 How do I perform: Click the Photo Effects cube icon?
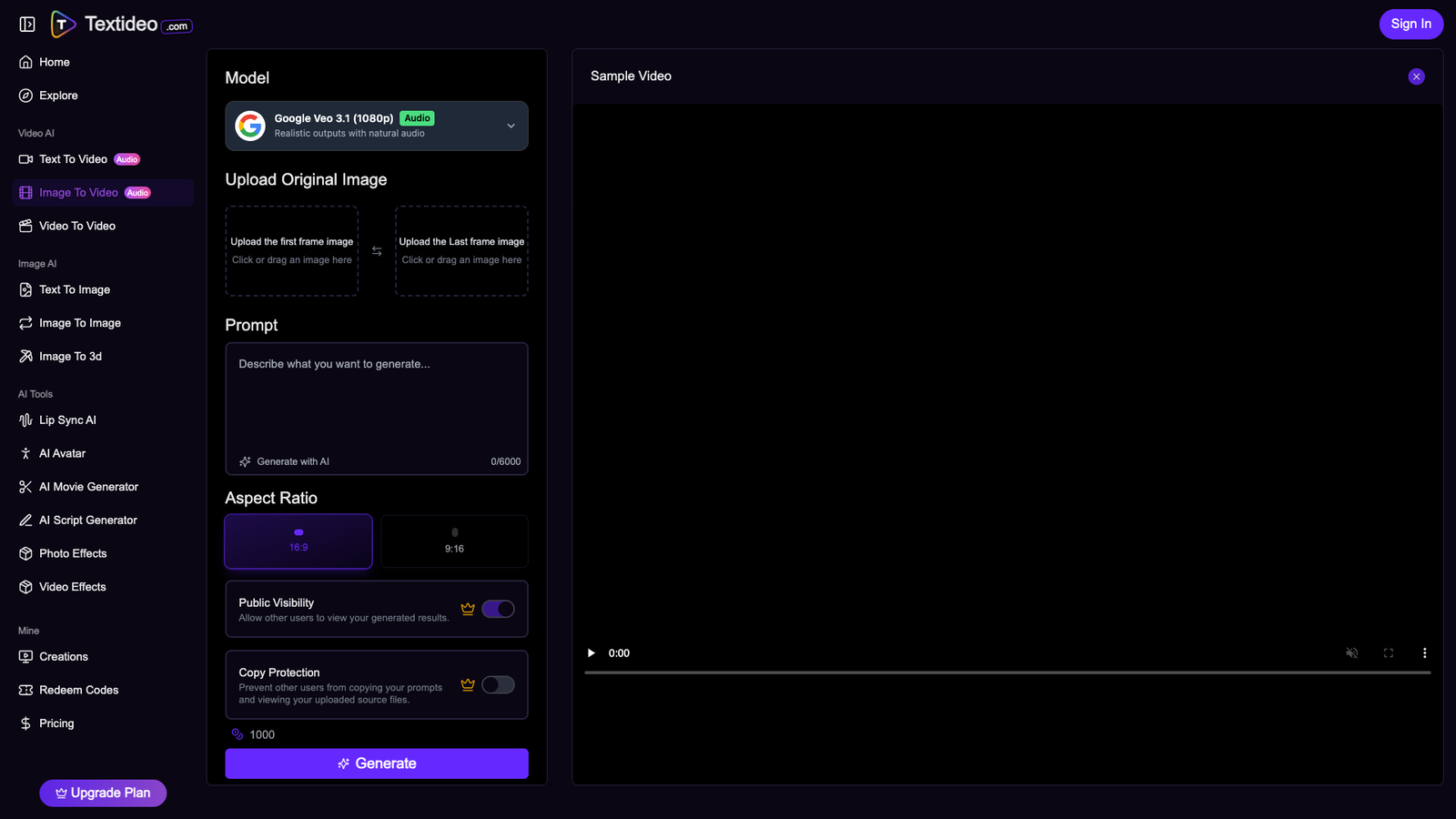pos(25,553)
